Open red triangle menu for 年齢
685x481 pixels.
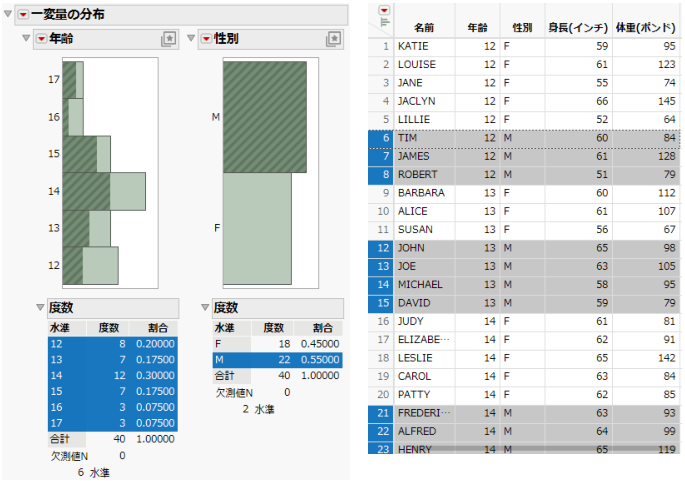click(41, 39)
